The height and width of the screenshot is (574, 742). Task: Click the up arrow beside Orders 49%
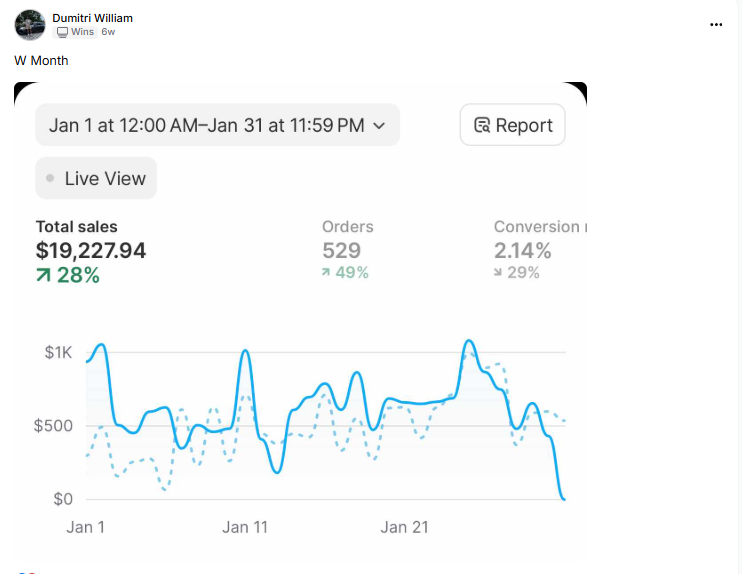point(326,272)
